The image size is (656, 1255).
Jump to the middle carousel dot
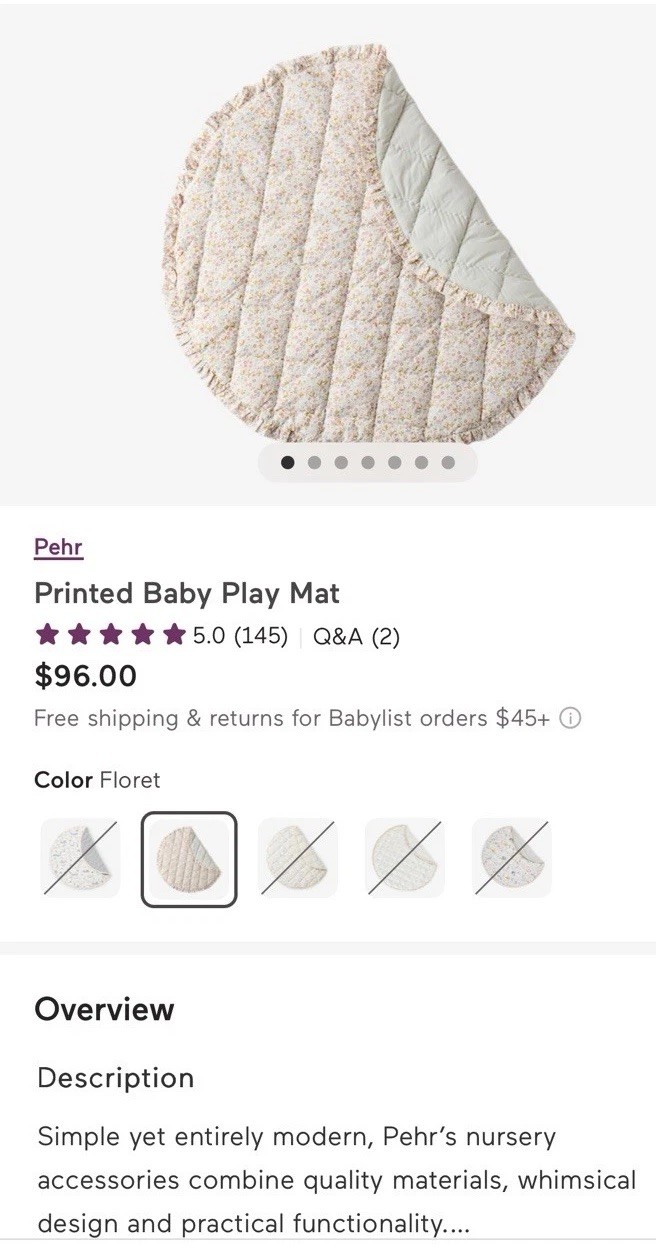(368, 461)
